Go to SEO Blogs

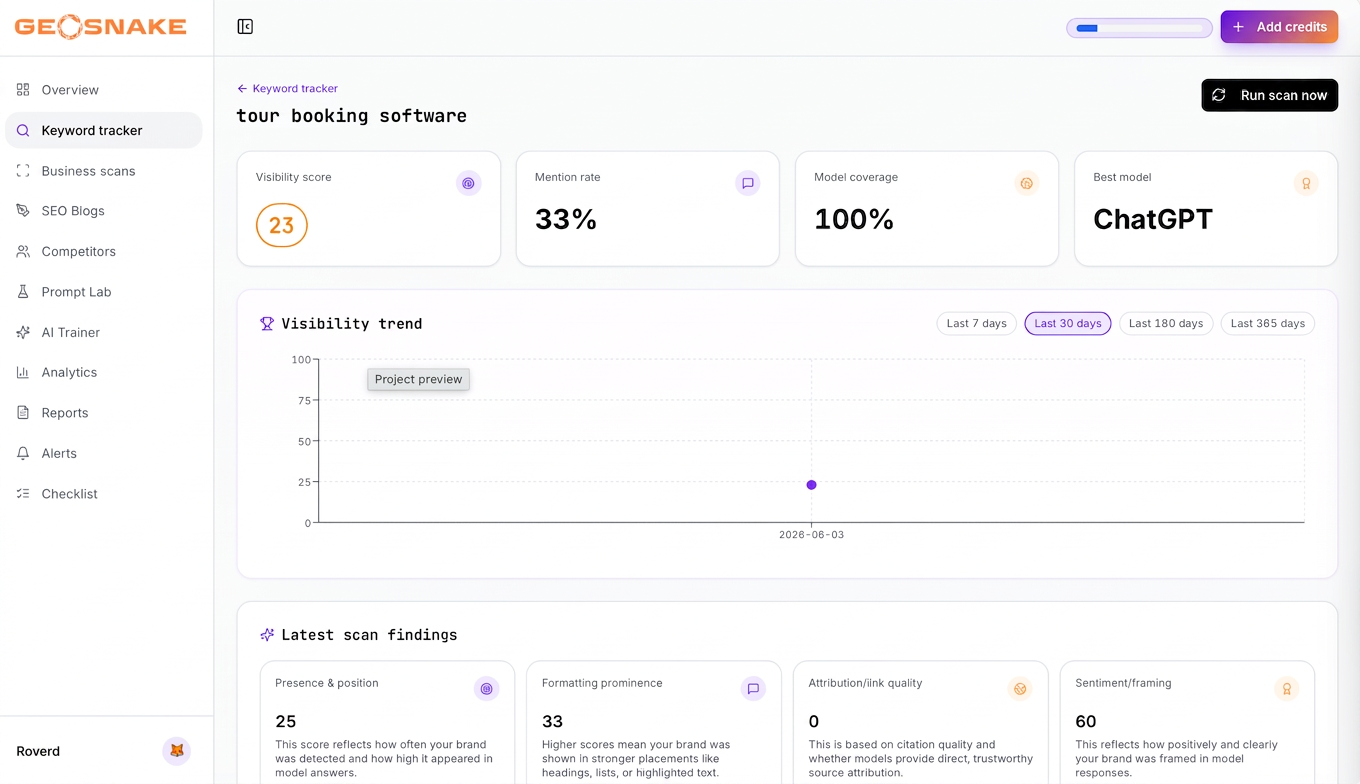[x=104, y=211]
